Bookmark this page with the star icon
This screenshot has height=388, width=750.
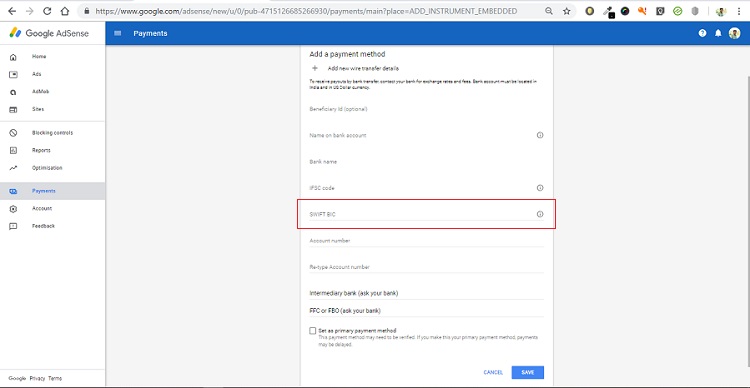pyautogui.click(x=567, y=11)
